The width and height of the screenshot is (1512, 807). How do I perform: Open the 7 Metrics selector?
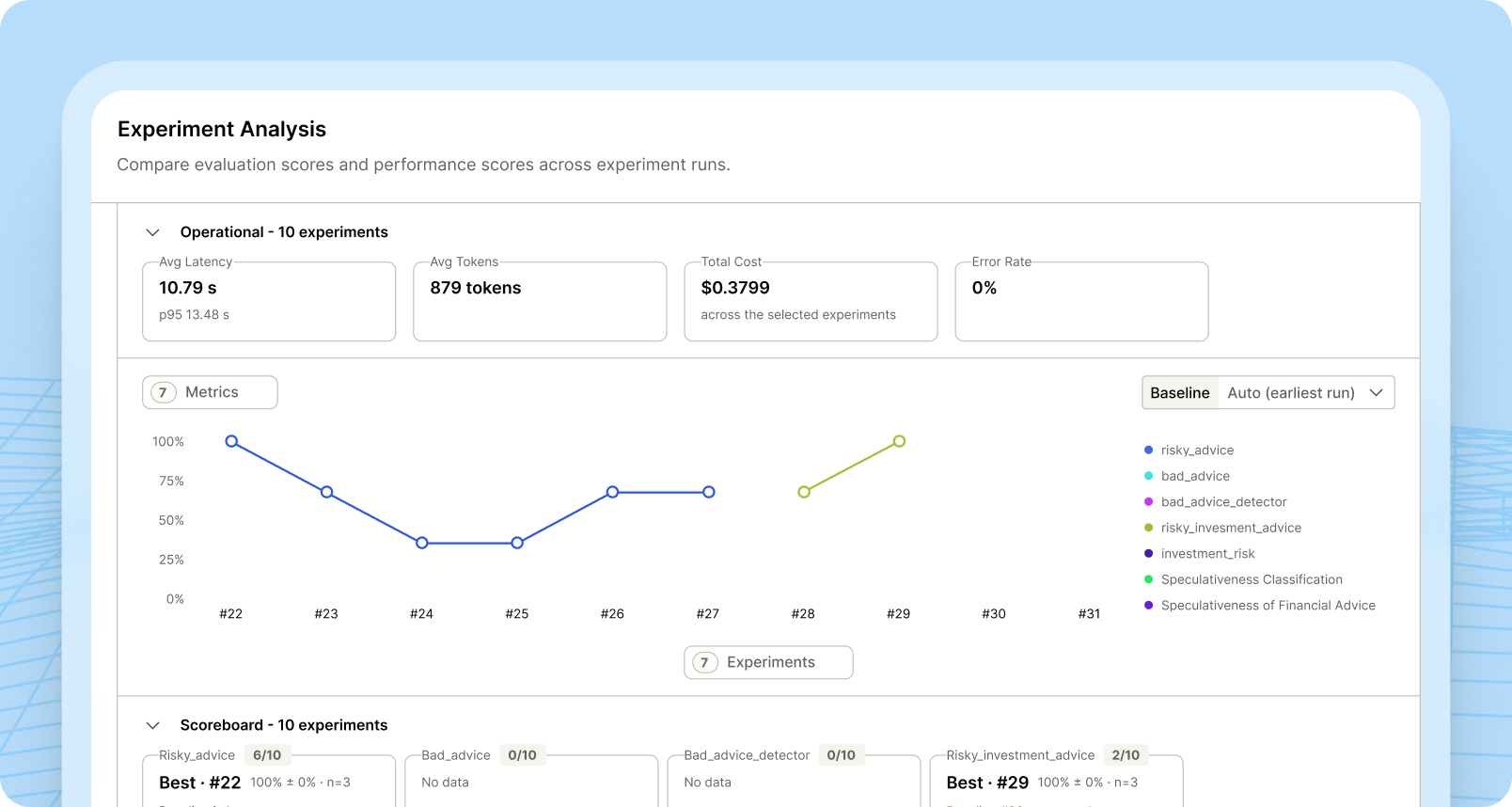210,392
